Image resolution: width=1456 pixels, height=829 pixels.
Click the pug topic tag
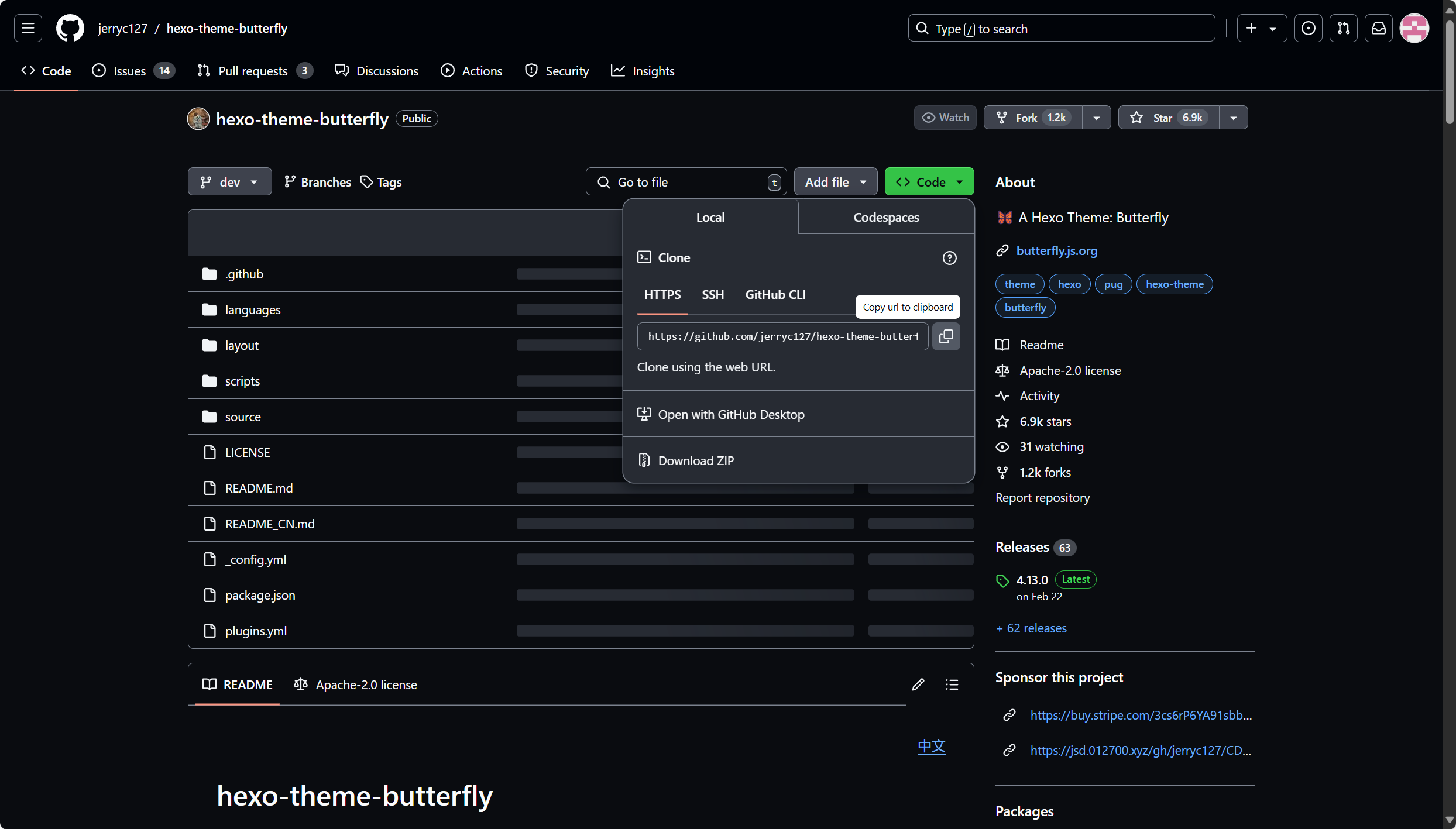tap(1113, 284)
